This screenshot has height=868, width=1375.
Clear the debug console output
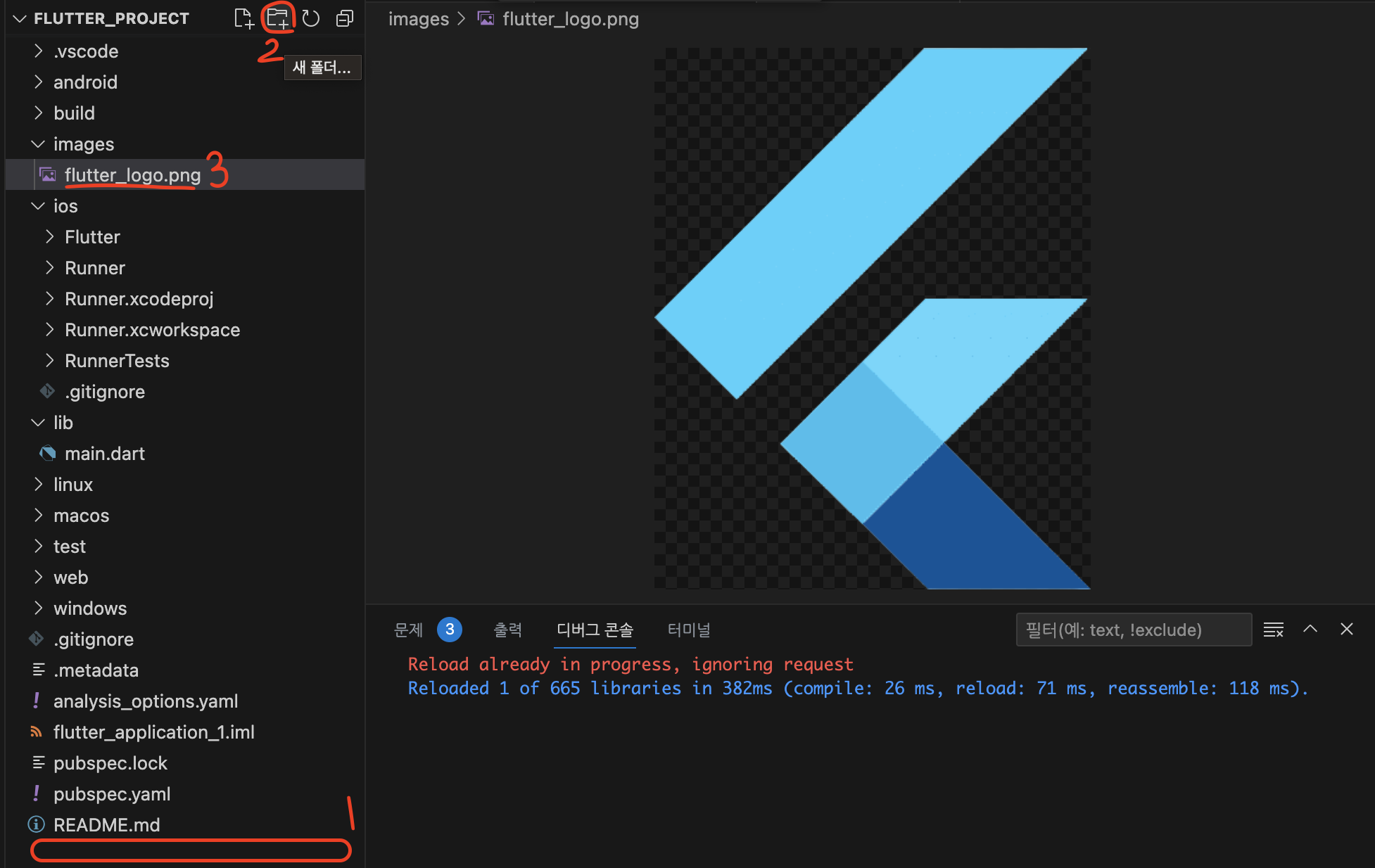[x=1273, y=630]
